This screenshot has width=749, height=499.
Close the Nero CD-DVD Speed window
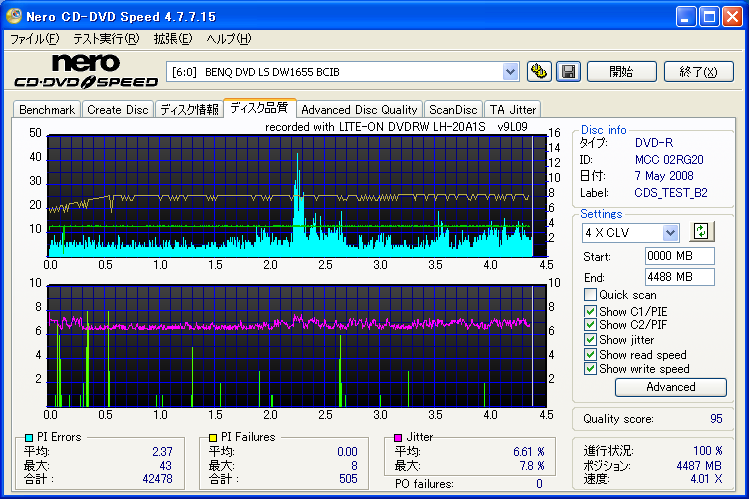click(x=732, y=17)
